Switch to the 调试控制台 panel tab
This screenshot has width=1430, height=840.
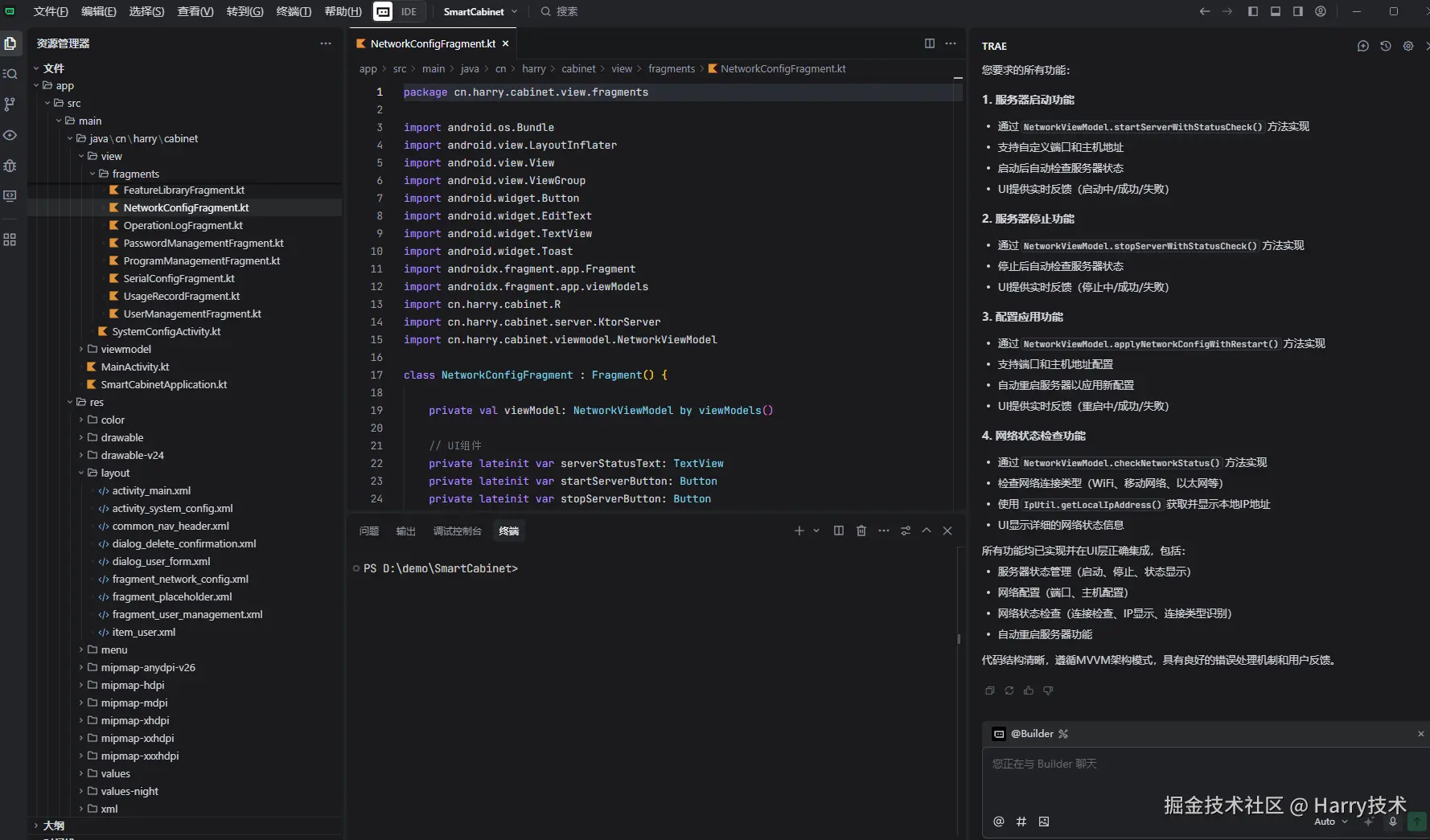(x=457, y=531)
